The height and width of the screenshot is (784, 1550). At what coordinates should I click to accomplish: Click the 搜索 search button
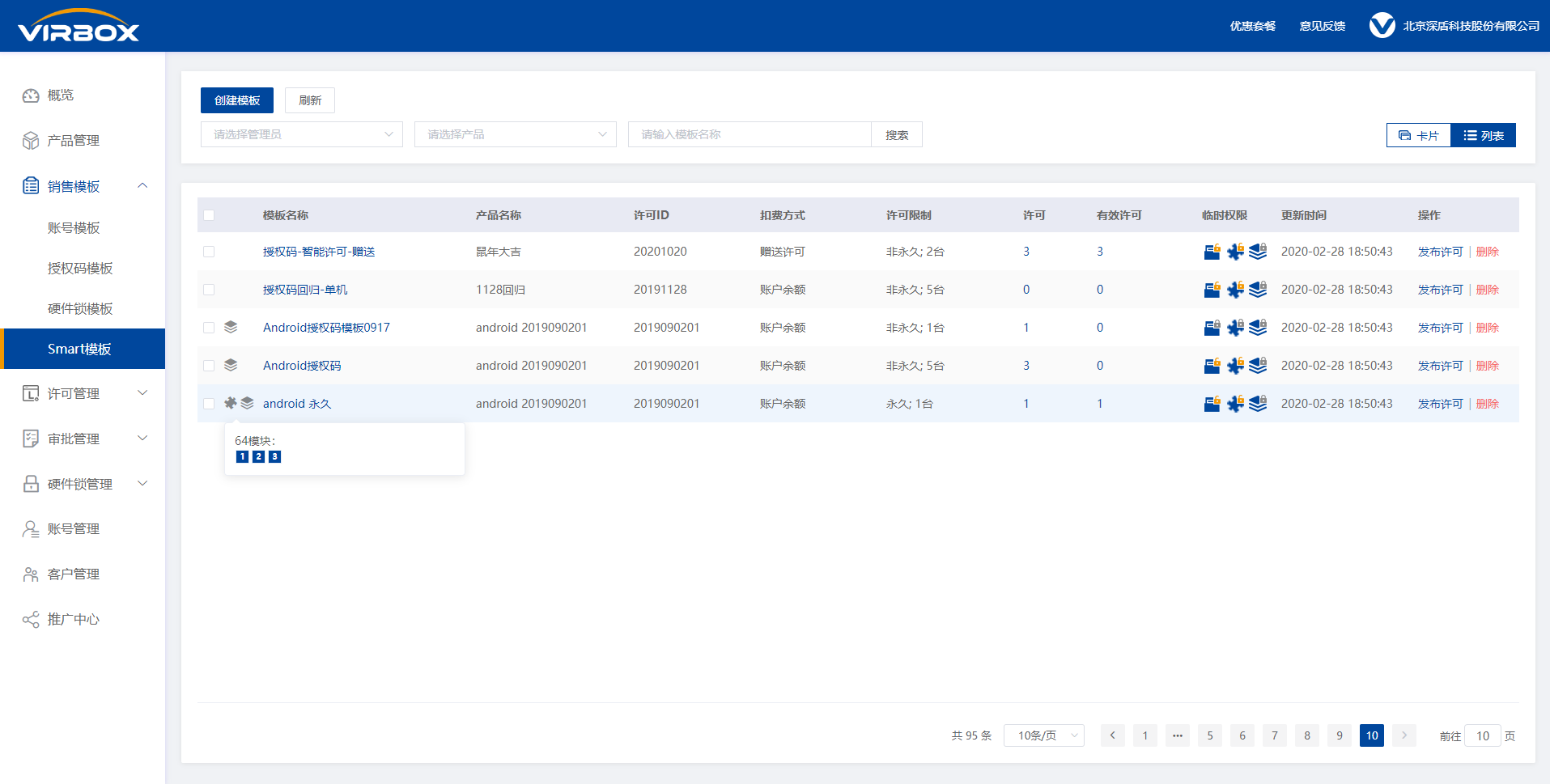(897, 134)
